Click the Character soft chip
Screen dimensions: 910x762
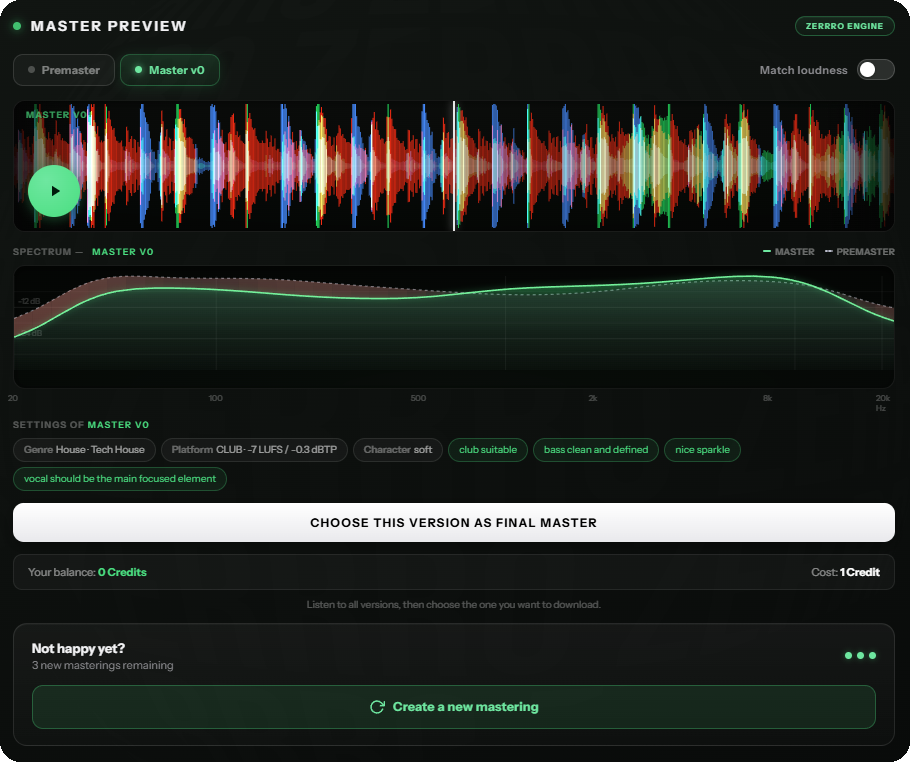point(398,450)
